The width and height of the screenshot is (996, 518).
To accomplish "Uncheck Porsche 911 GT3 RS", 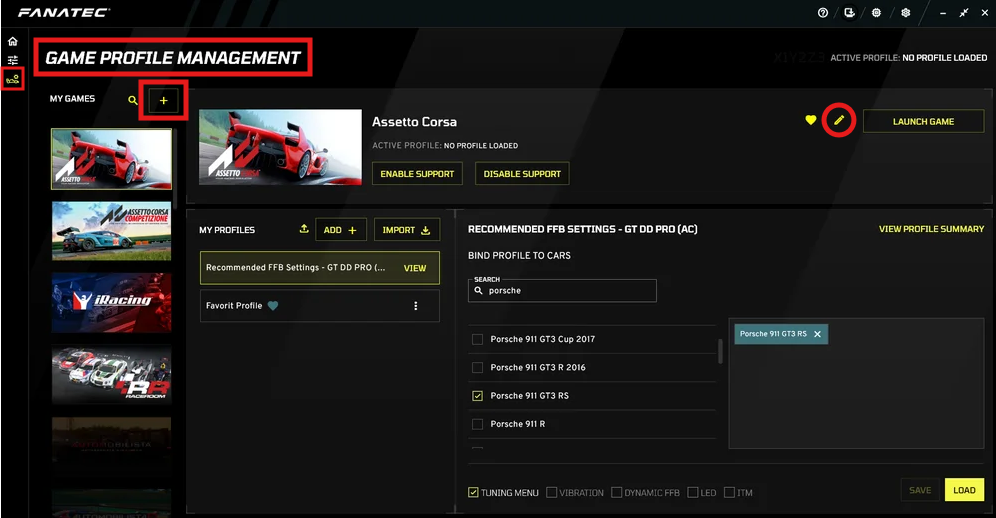I will (x=478, y=396).
